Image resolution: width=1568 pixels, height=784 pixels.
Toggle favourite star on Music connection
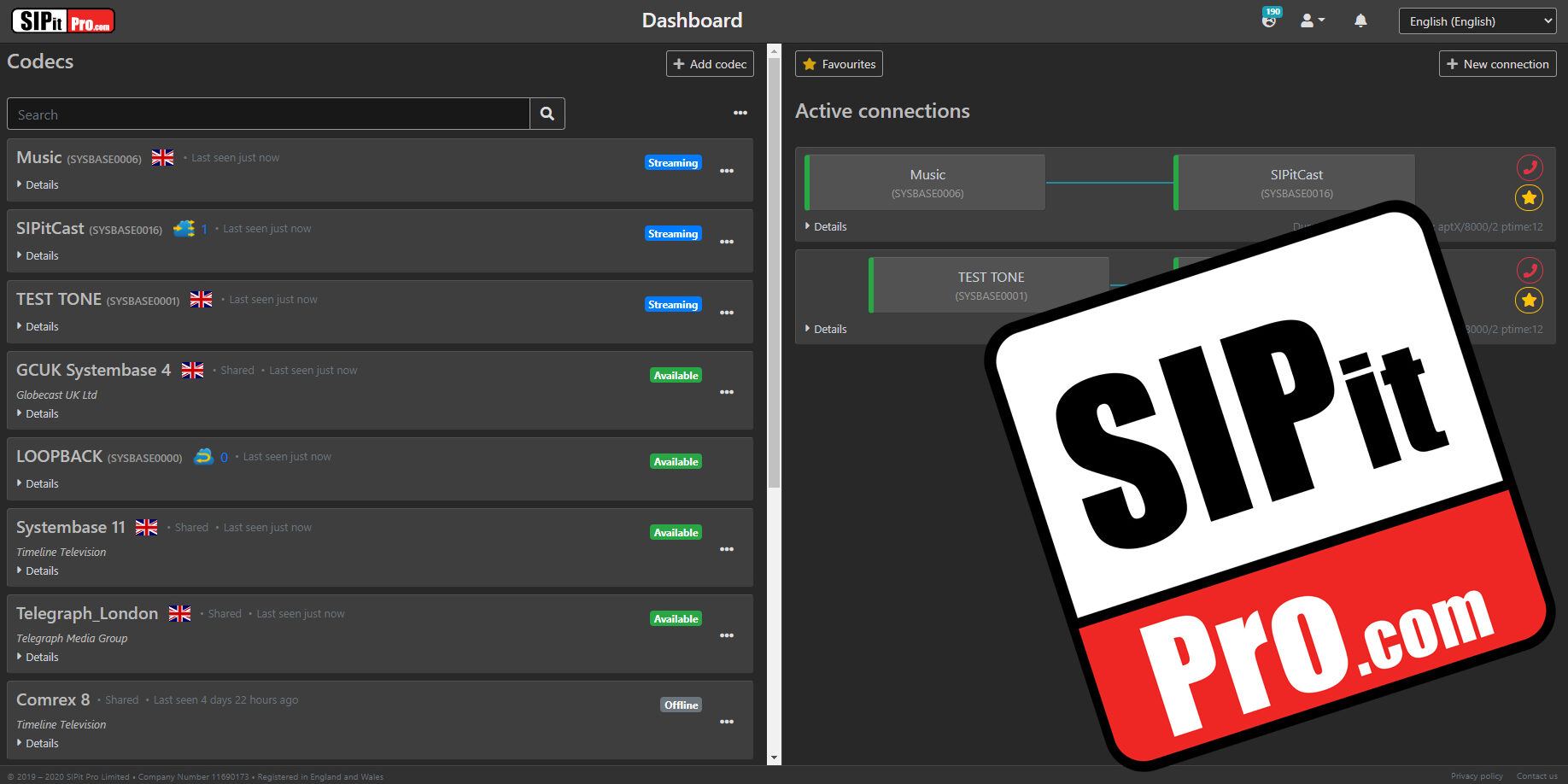[x=1529, y=198]
